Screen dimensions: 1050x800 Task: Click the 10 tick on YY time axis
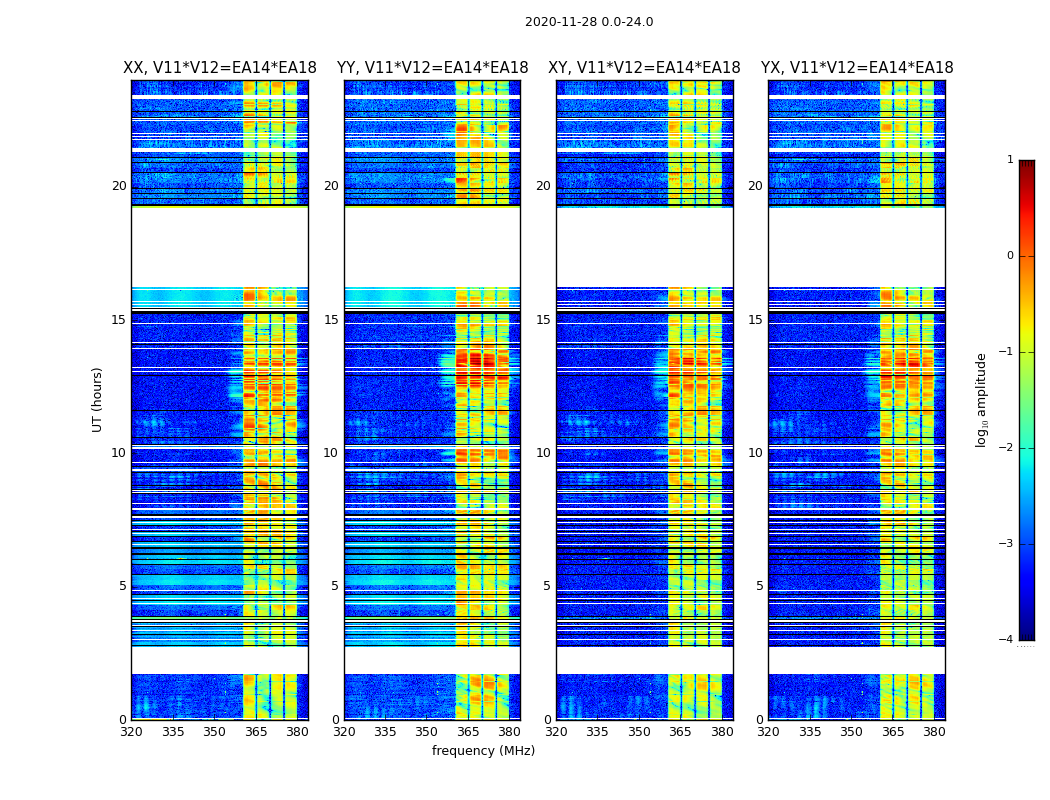point(331,453)
